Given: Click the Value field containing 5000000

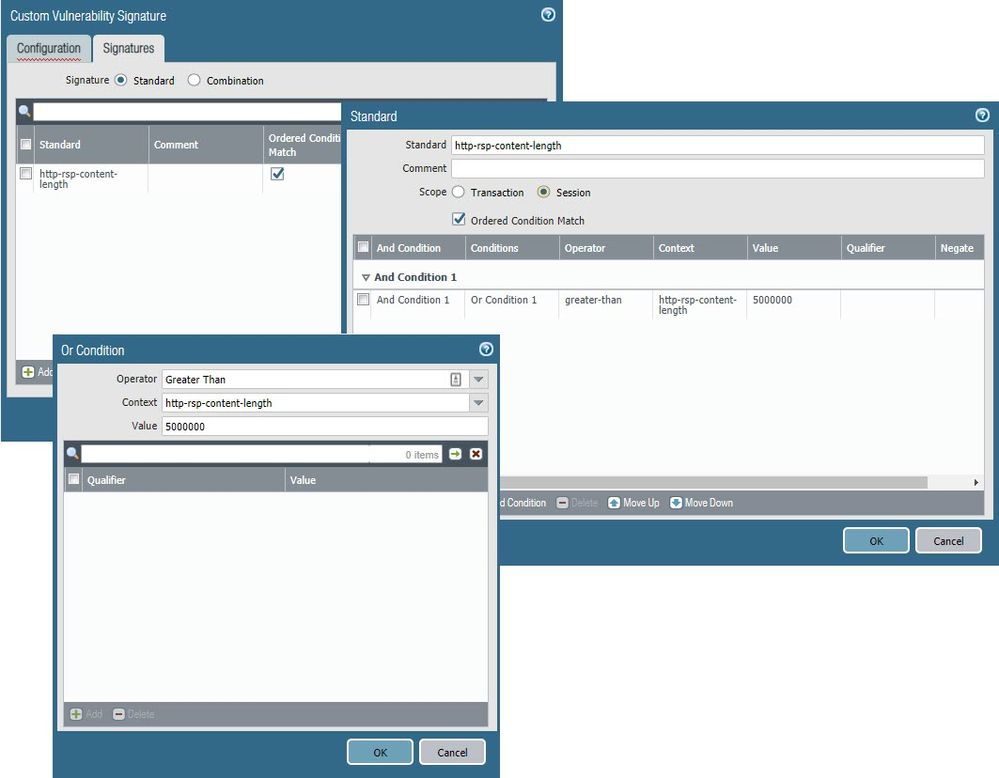Looking at the screenshot, I should pos(325,426).
